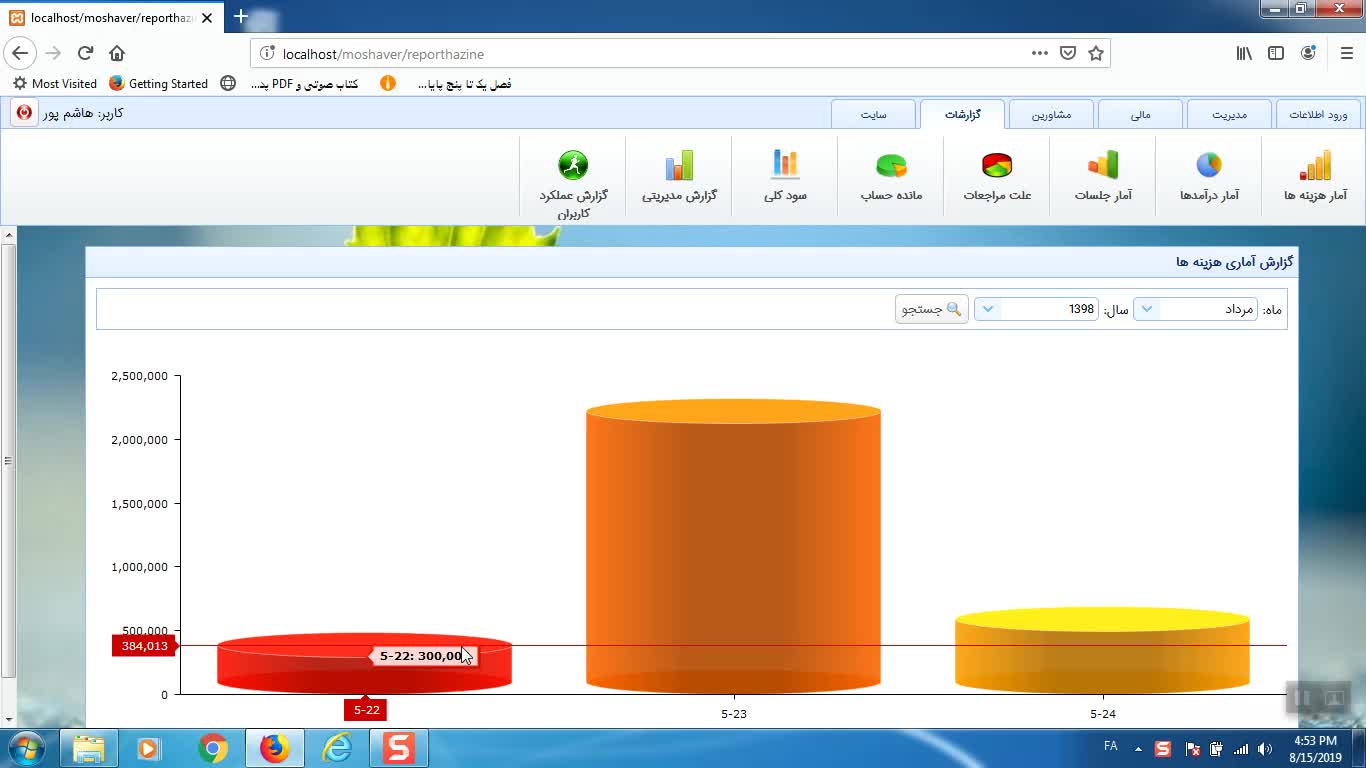
Task: Open the مانده حساب account balance icon
Action: 891,175
